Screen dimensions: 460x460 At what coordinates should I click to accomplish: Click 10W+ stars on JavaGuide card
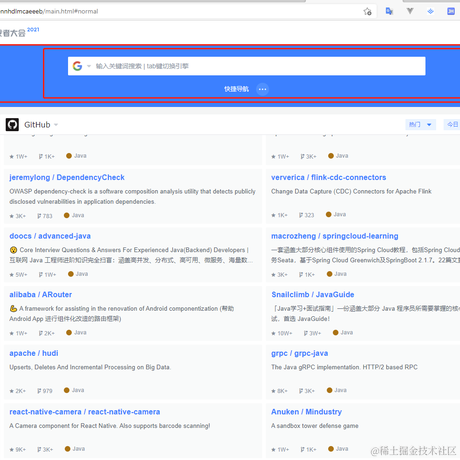(282, 333)
